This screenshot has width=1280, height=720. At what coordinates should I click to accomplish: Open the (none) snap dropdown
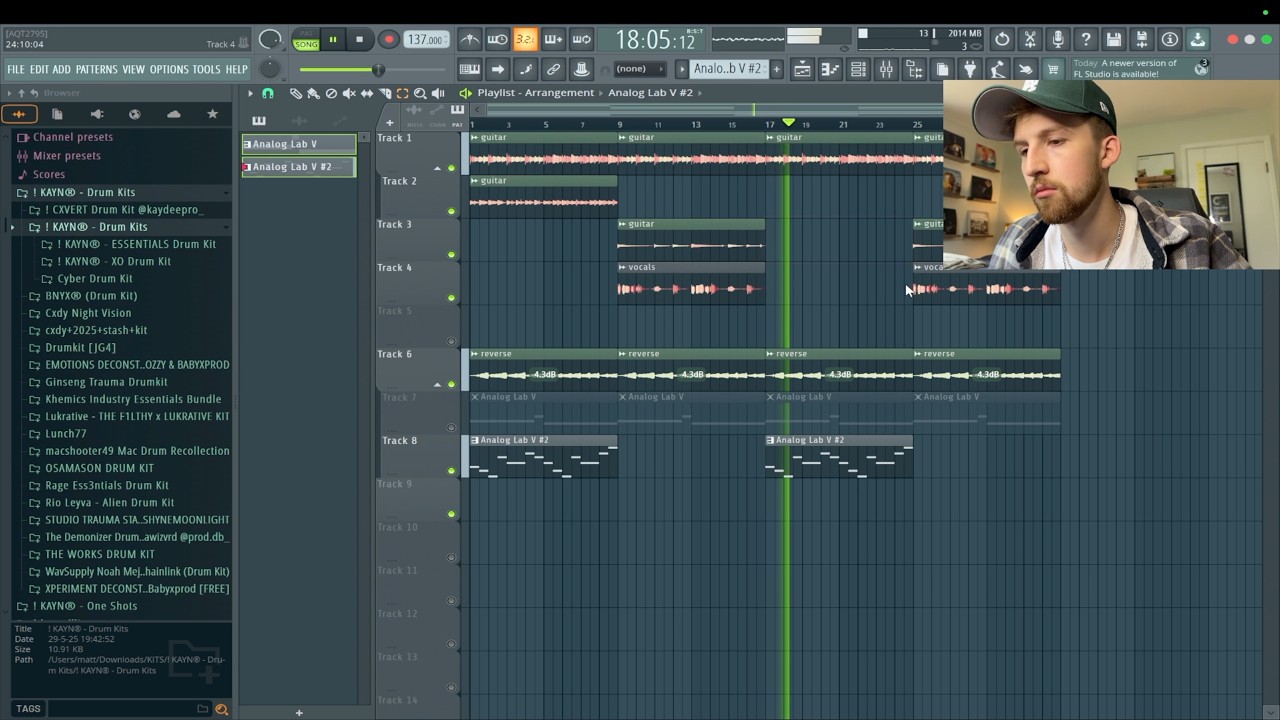click(639, 69)
